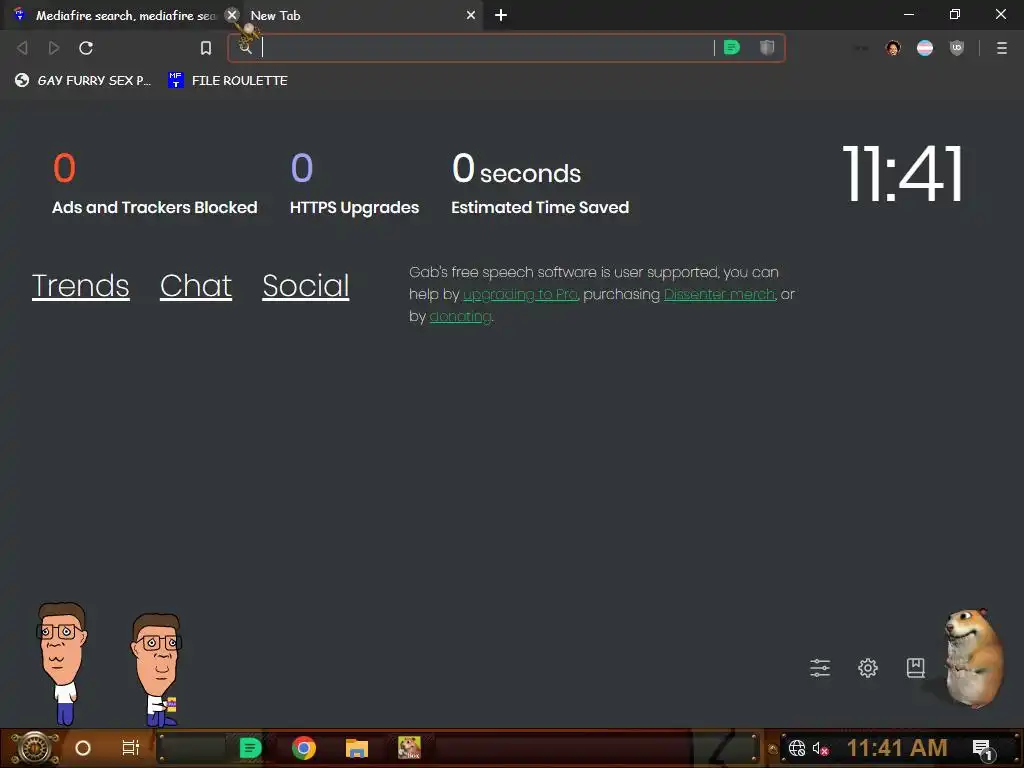Go back to the previous page
The image size is (1024, 768).
pyautogui.click(x=22, y=48)
